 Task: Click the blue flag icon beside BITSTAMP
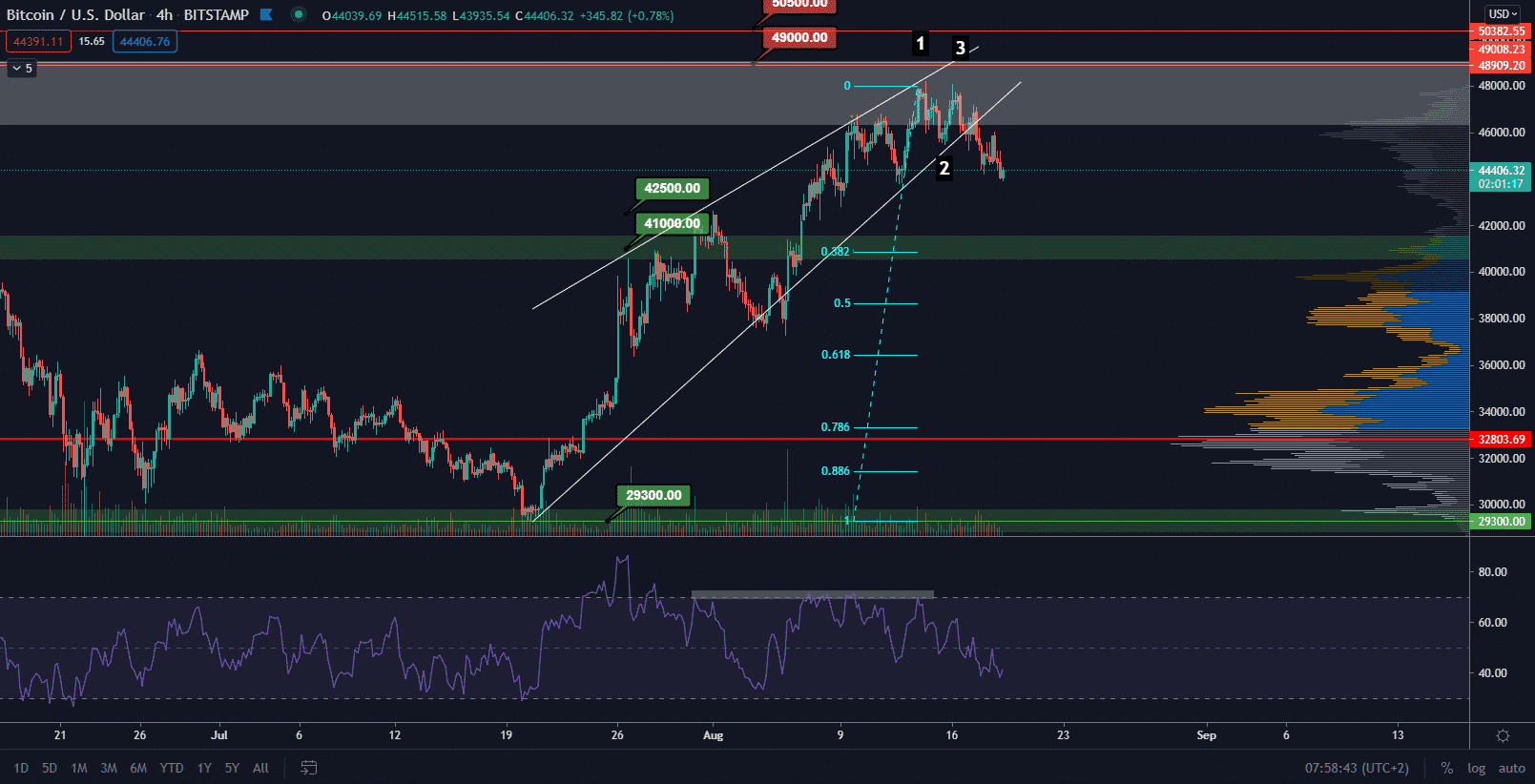coord(266,14)
